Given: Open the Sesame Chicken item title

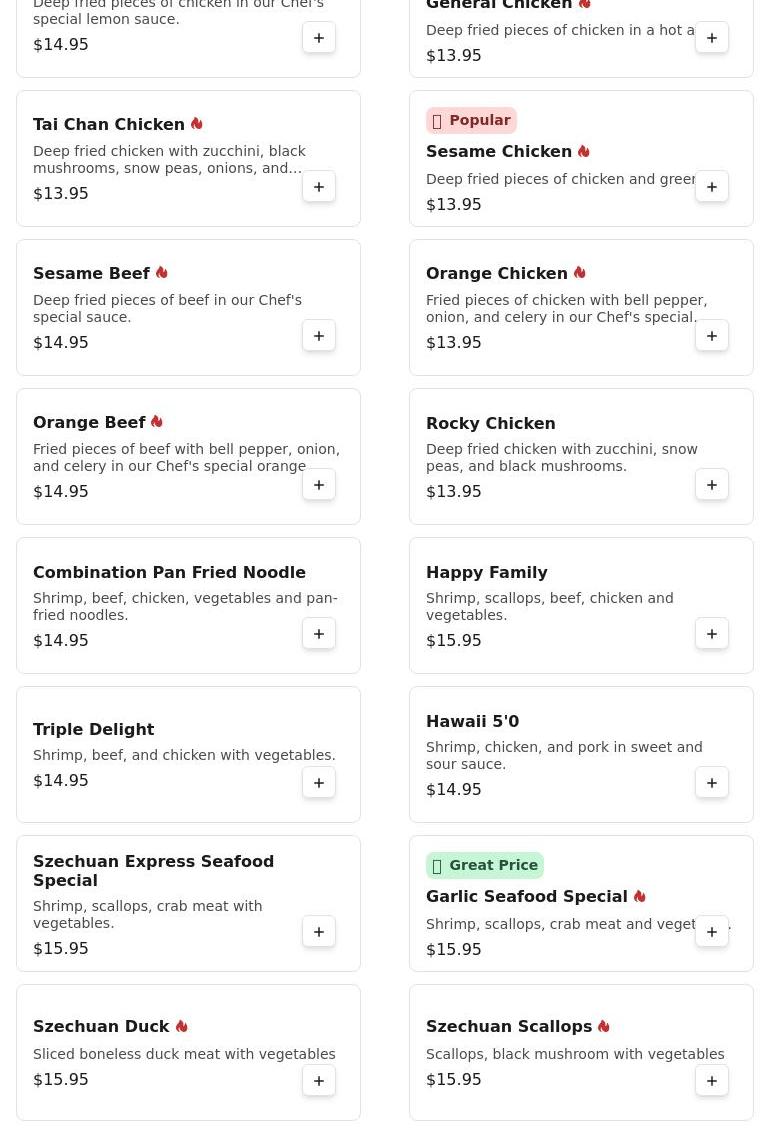Looking at the screenshot, I should (498, 152).
